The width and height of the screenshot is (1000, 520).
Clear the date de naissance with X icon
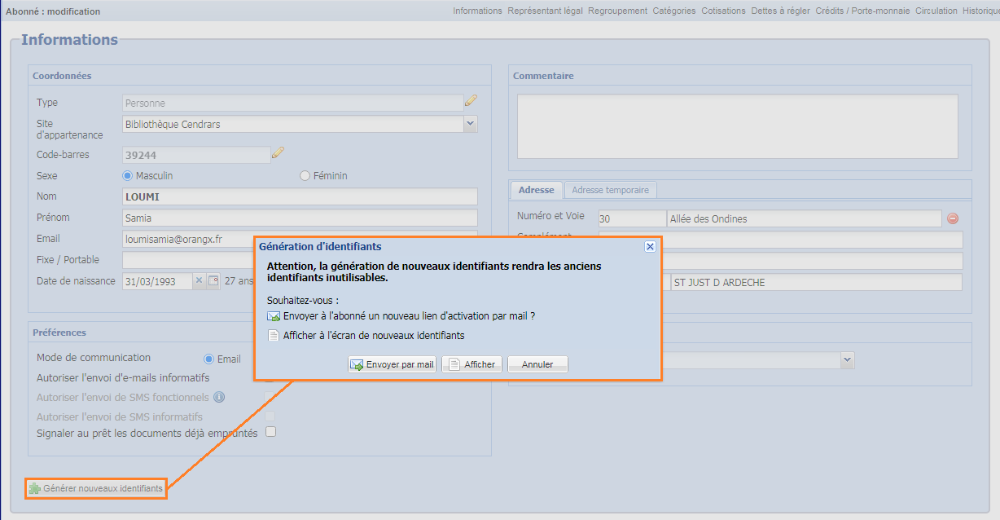click(198, 281)
